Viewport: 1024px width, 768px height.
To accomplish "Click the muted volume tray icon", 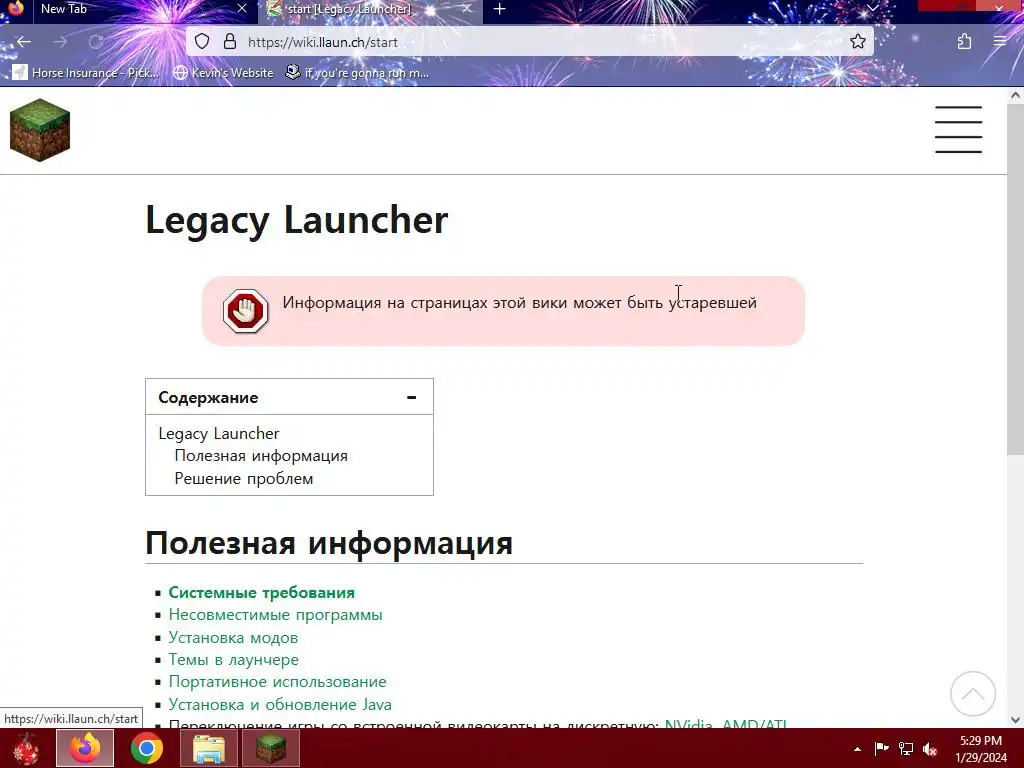I will click(x=930, y=748).
